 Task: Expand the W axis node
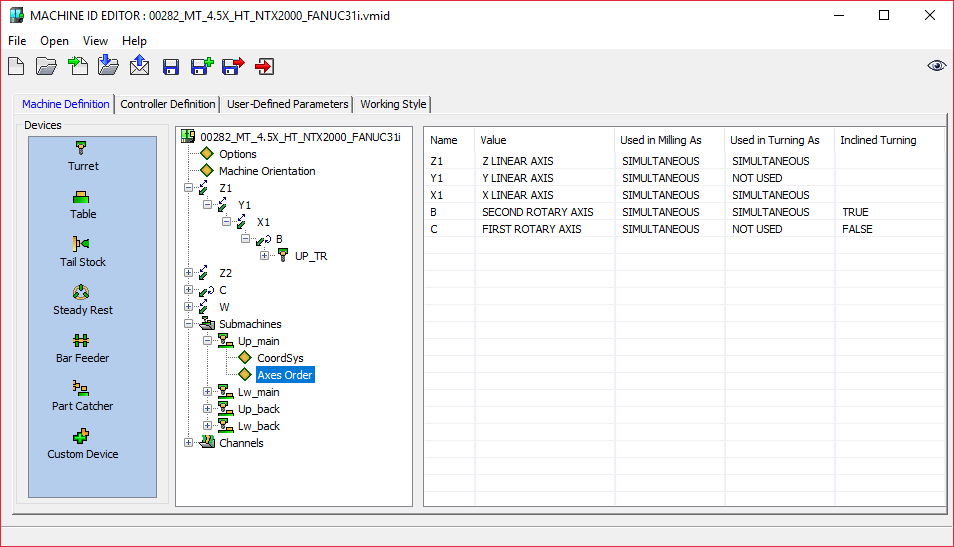click(x=189, y=307)
